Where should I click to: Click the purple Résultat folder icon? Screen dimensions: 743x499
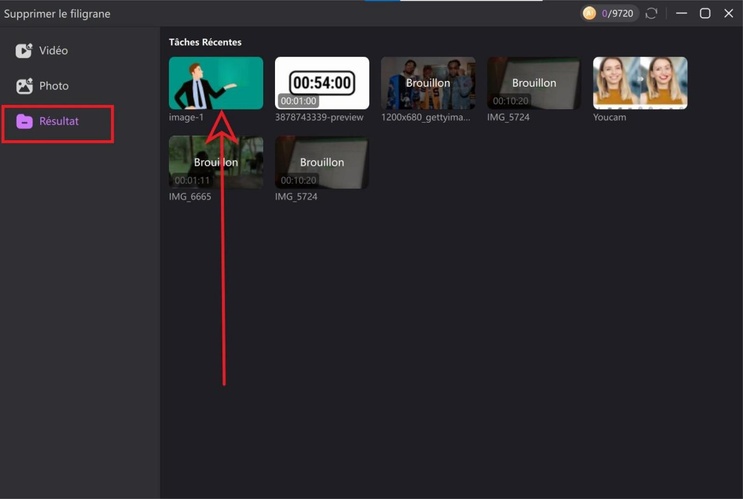click(24, 121)
